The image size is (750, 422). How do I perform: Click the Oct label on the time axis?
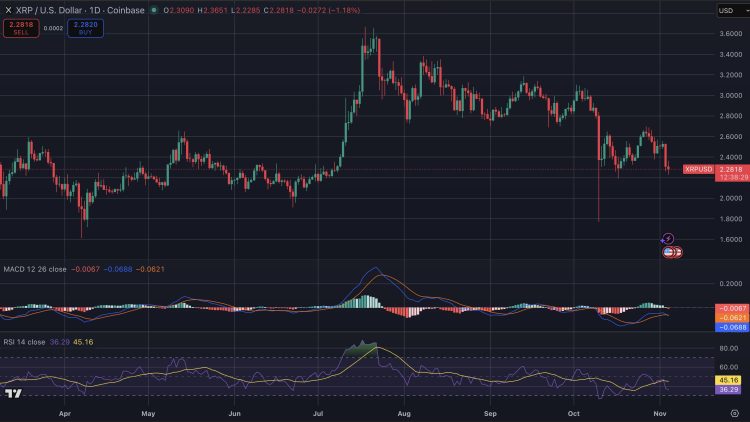pyautogui.click(x=574, y=413)
